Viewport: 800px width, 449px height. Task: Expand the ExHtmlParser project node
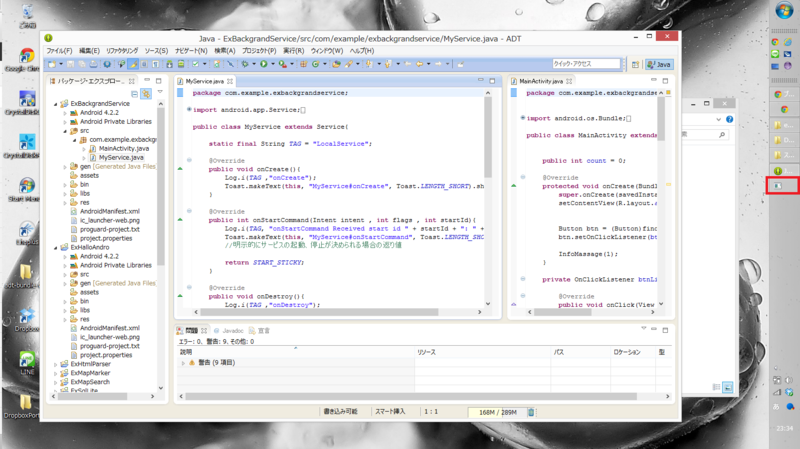(56, 364)
